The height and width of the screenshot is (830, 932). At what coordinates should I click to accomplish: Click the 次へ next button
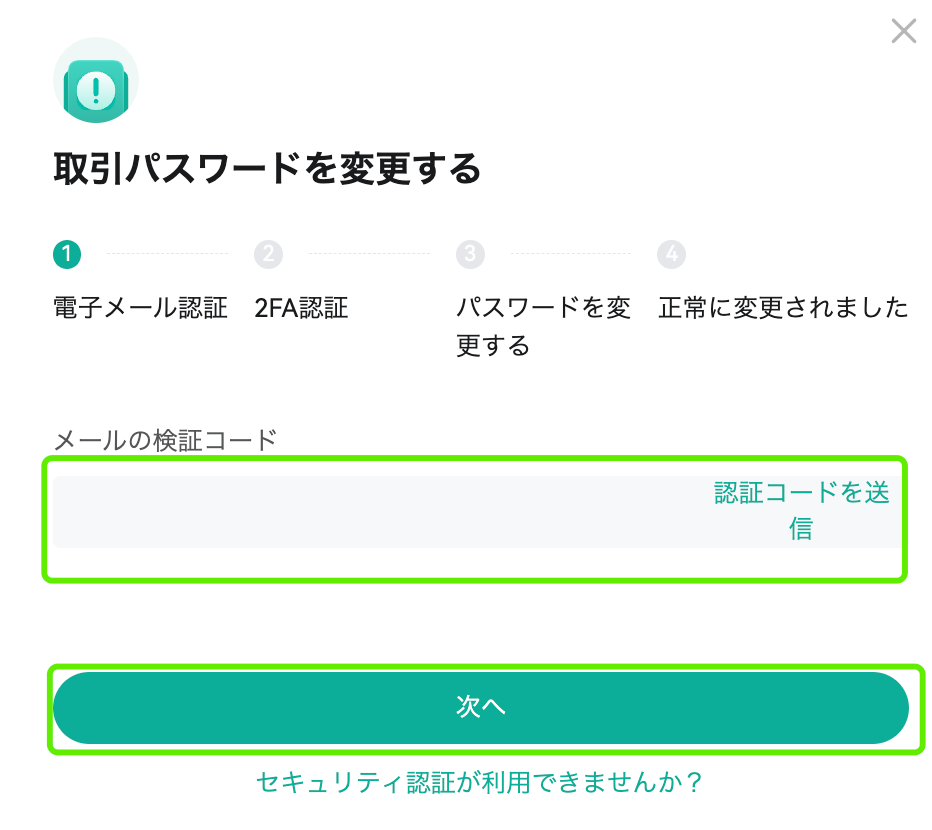pos(481,708)
